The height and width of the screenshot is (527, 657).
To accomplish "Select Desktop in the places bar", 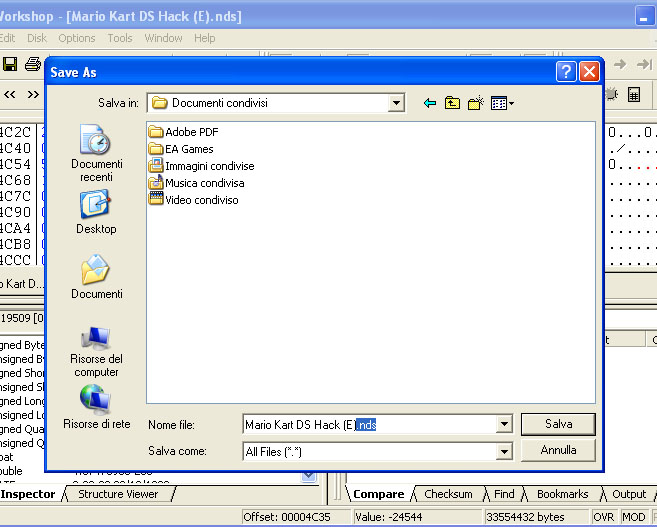I will tap(96, 212).
